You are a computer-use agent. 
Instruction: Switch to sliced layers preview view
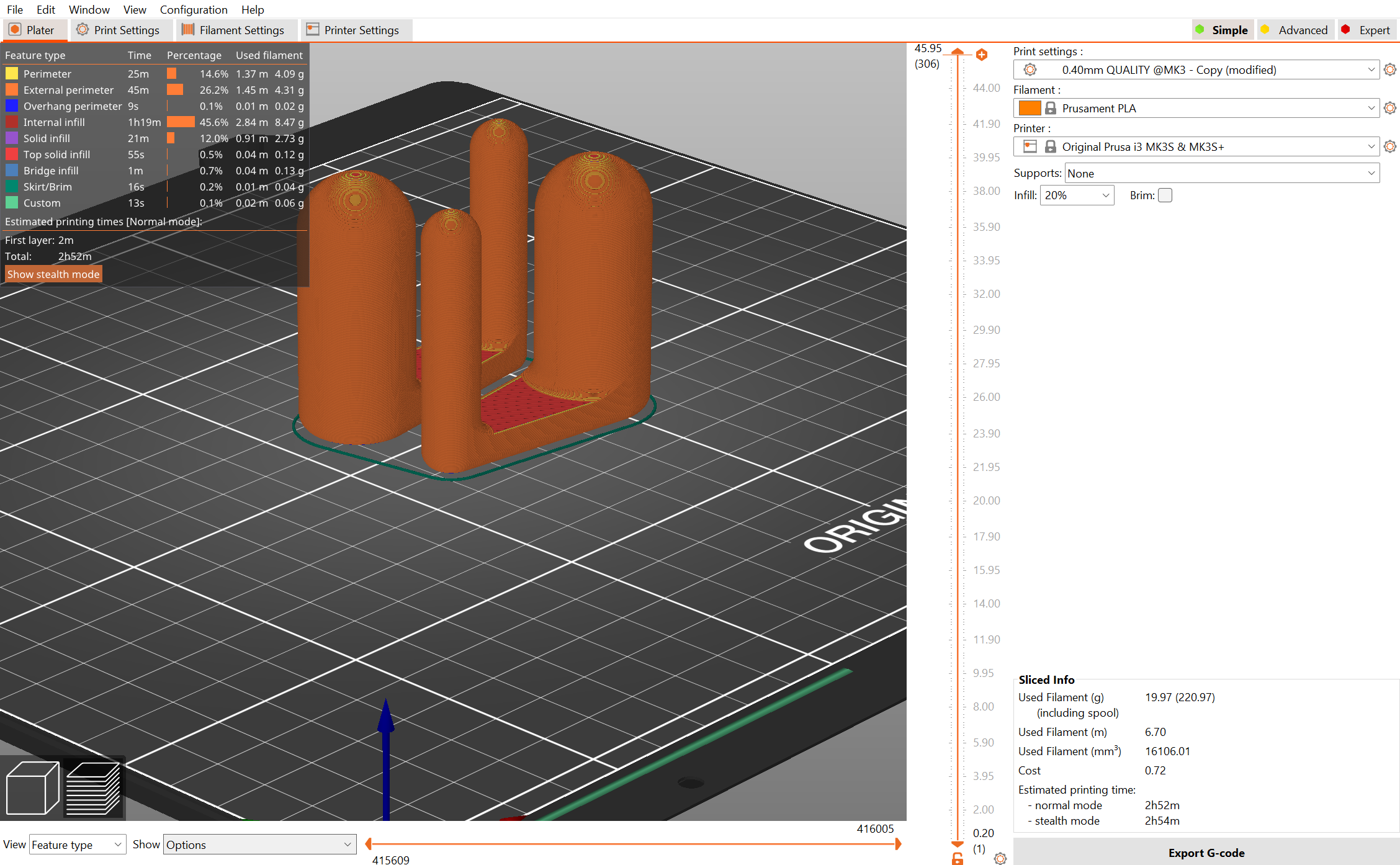(93, 788)
